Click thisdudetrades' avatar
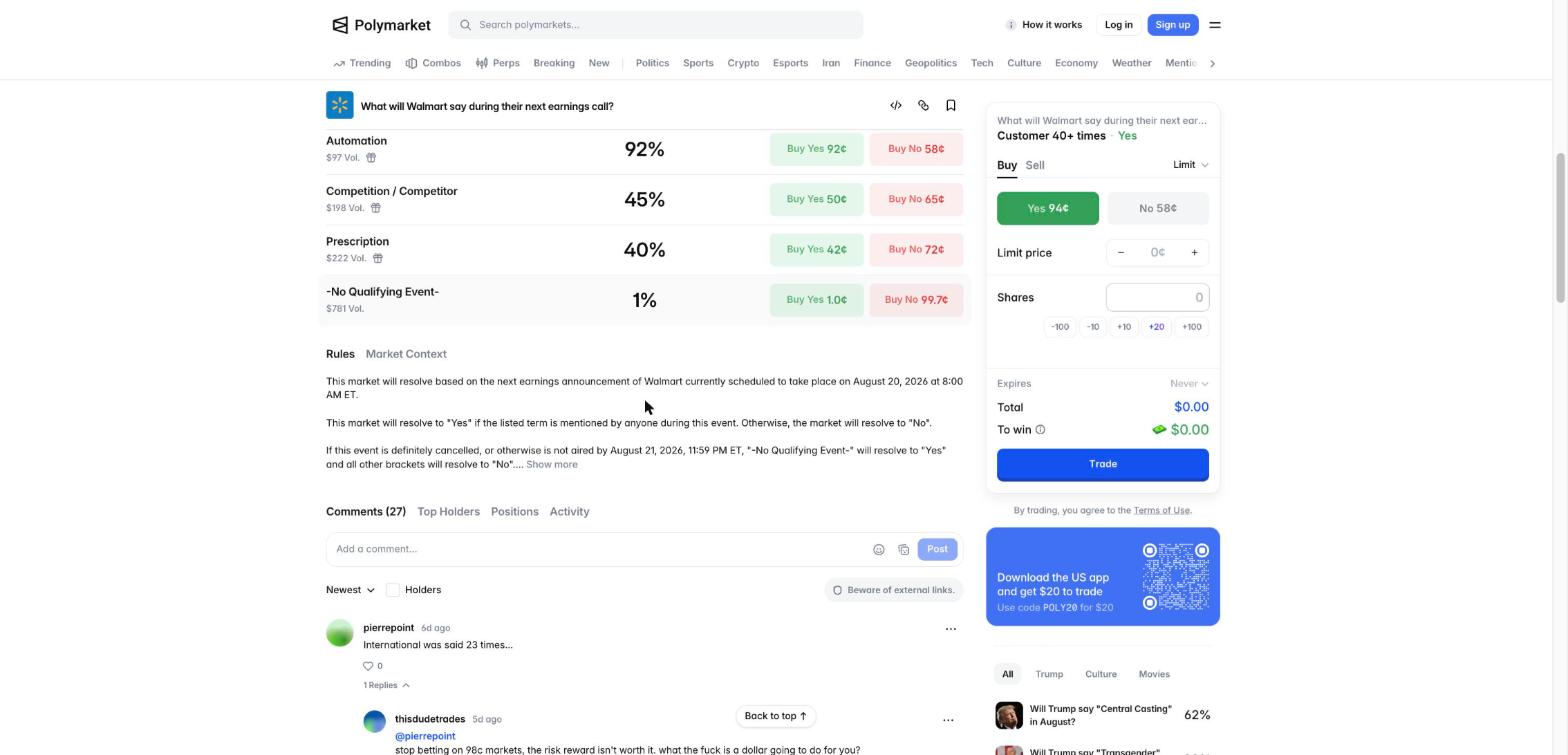1568x755 pixels. pyautogui.click(x=375, y=722)
